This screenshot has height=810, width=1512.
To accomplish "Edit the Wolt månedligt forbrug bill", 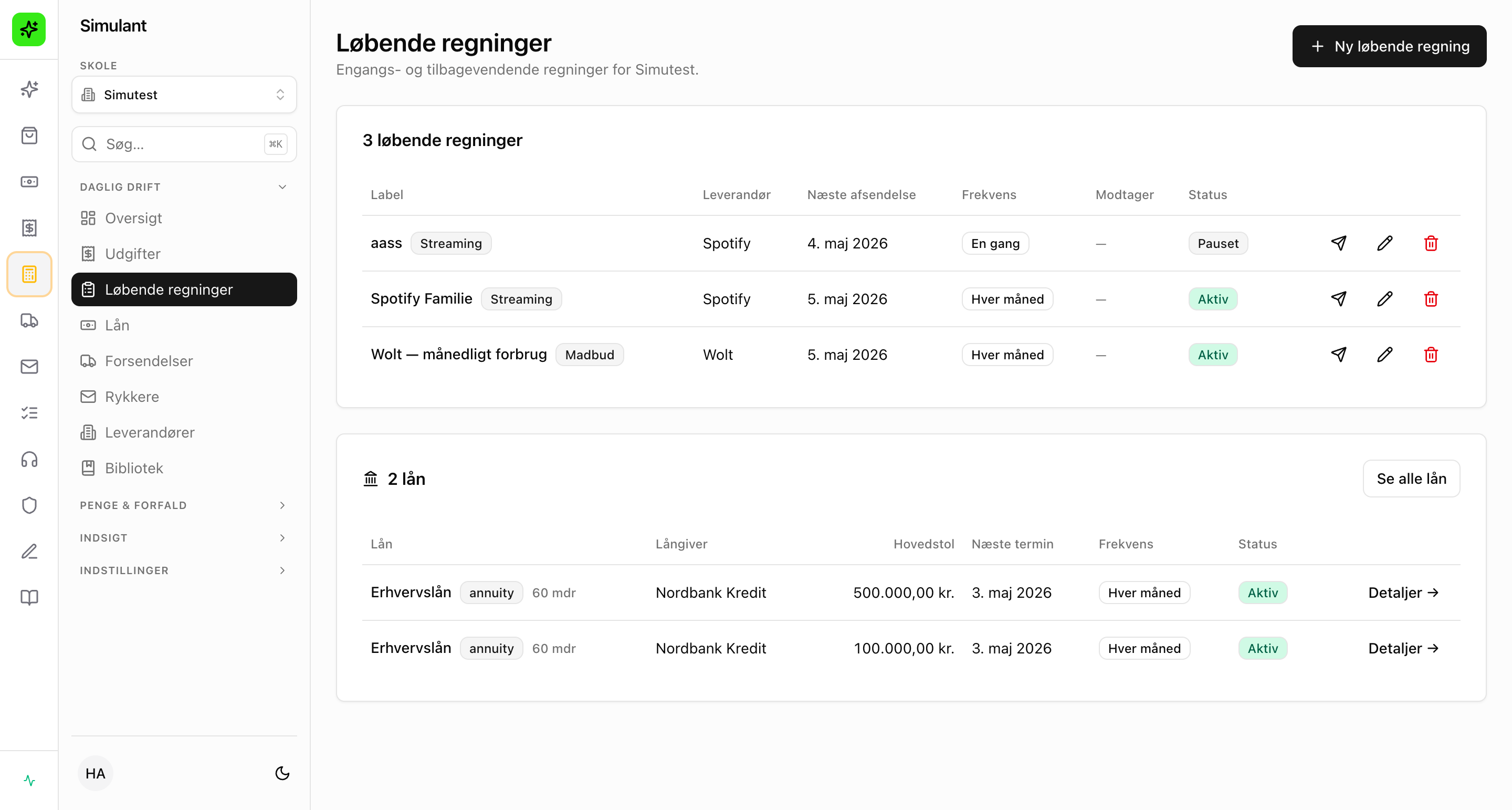I will [1384, 355].
